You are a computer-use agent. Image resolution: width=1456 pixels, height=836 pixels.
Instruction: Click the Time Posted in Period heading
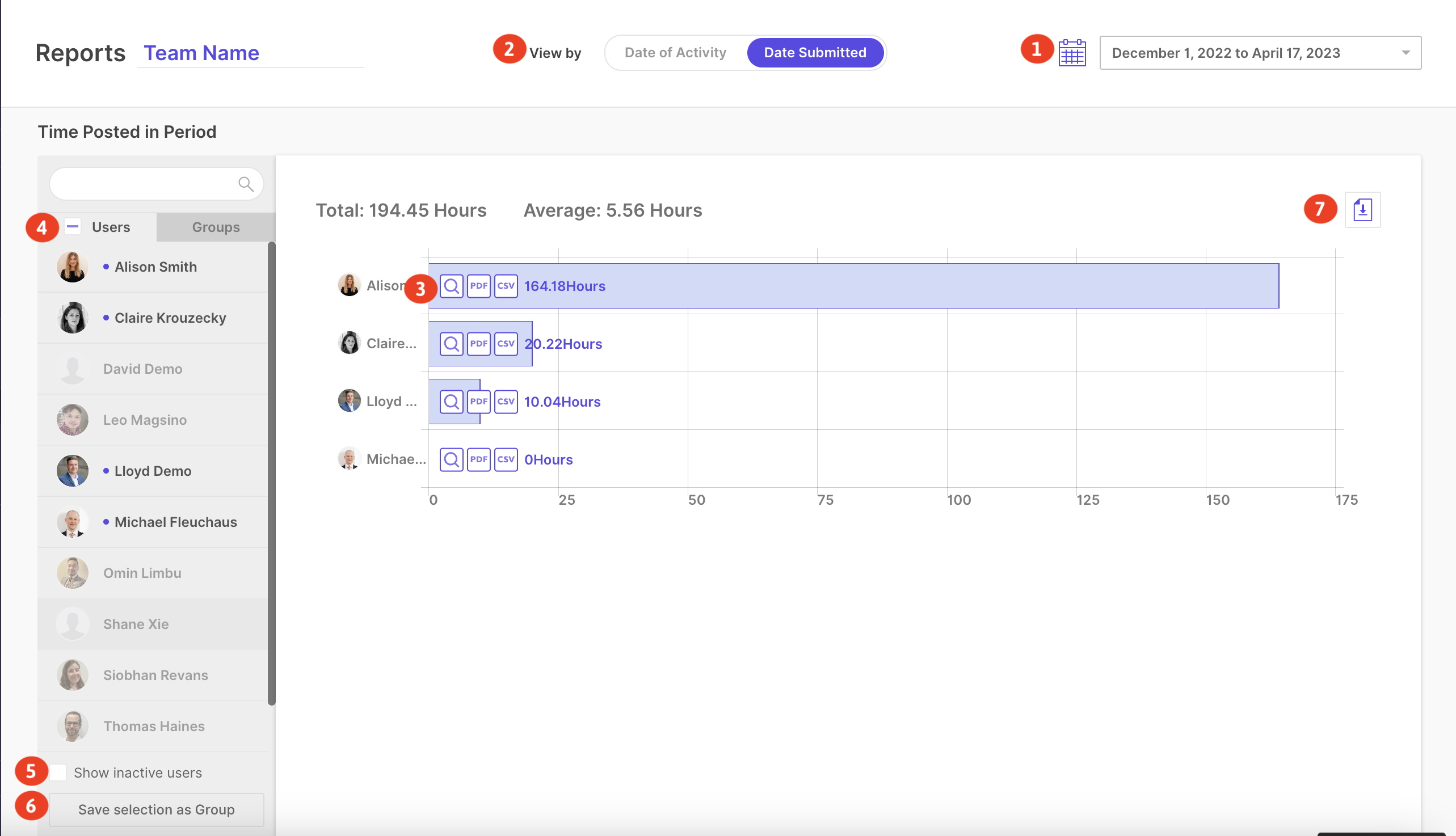[127, 132]
